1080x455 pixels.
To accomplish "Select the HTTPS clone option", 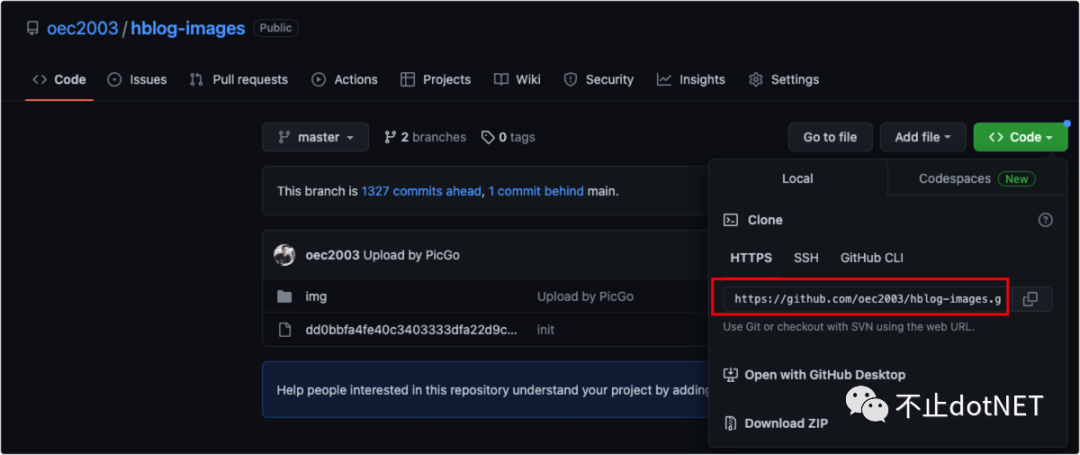I will [751, 258].
